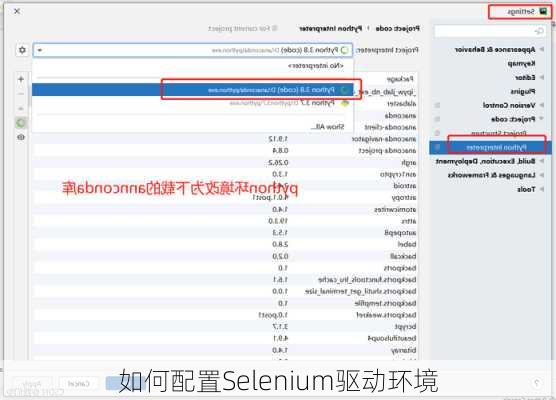Image resolution: width=556 pixels, height=400 pixels.
Task: Expand the Version Control node arrow
Action: [x=541, y=105]
